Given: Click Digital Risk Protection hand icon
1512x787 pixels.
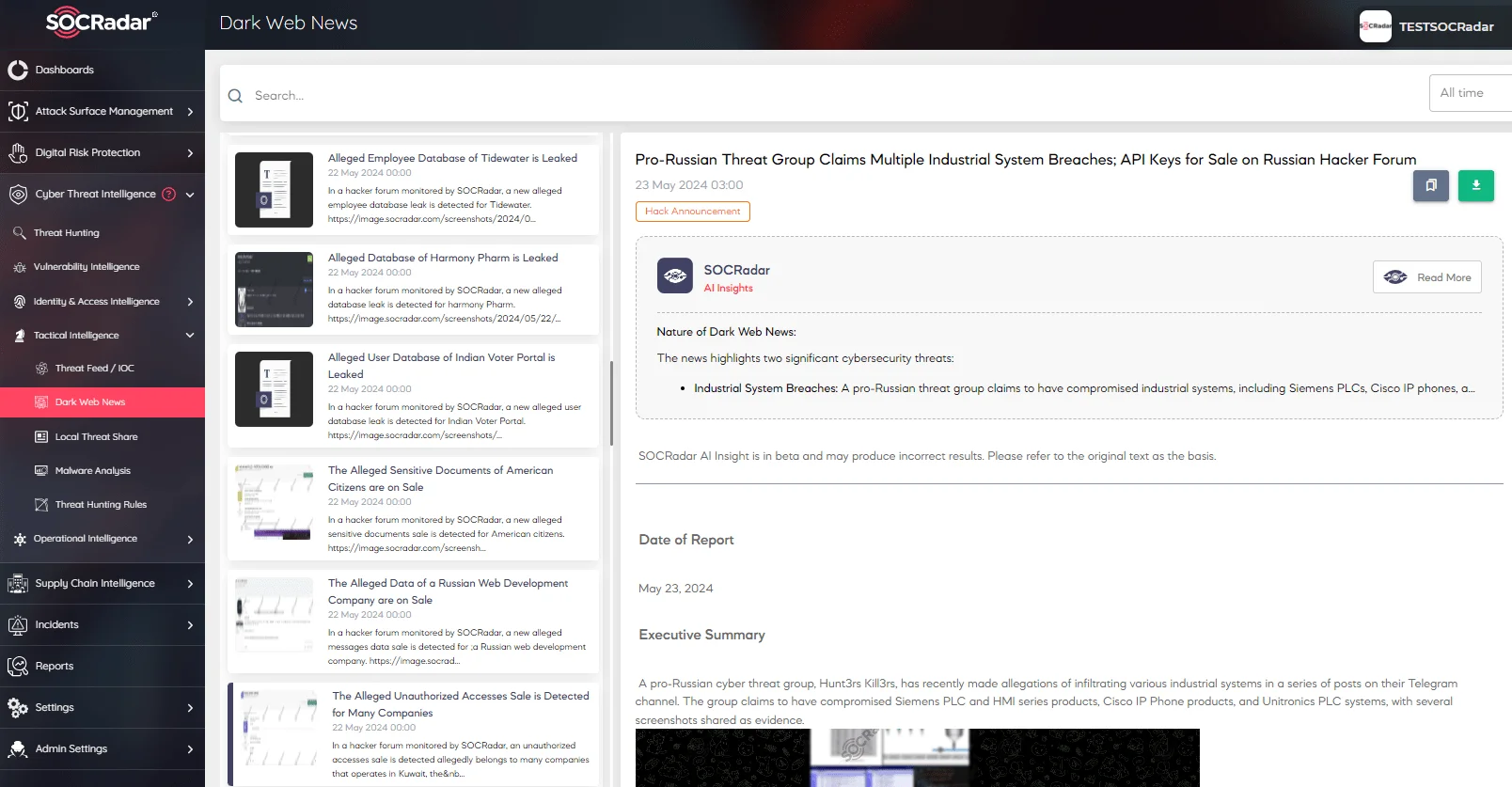Looking at the screenshot, I should (x=18, y=152).
